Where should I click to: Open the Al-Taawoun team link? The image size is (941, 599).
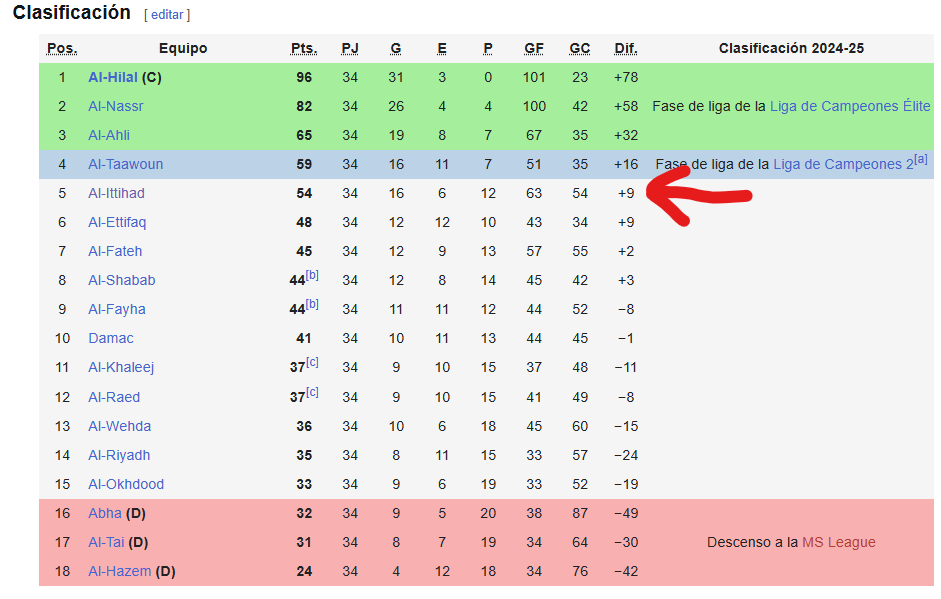(125, 164)
